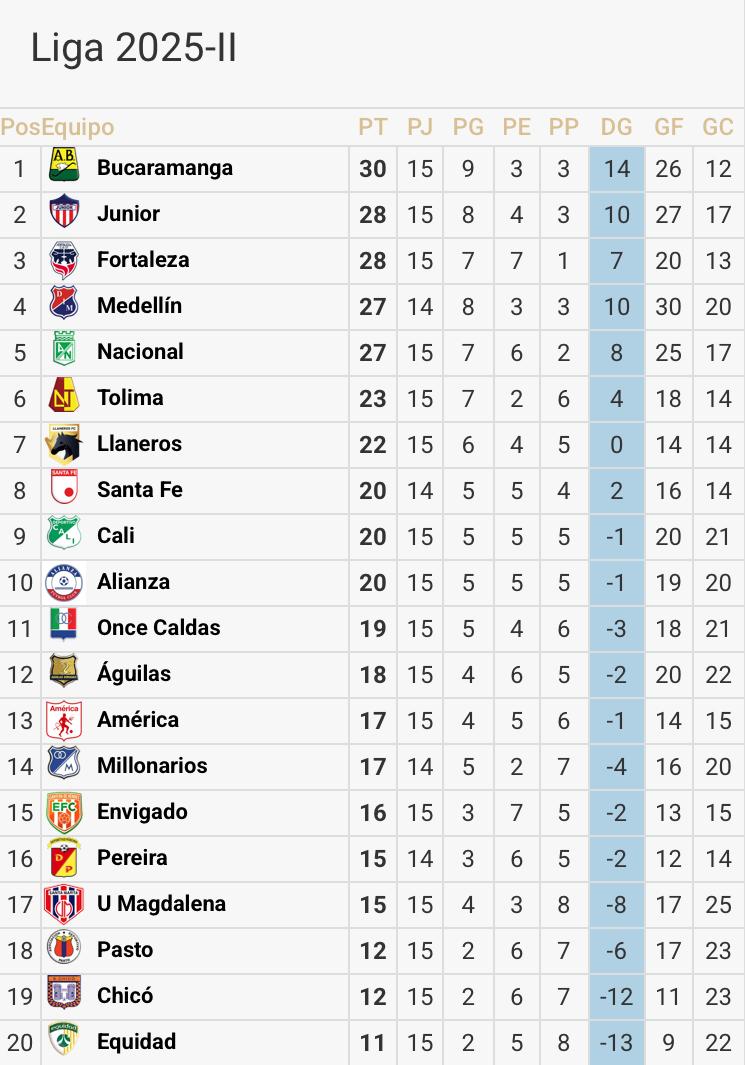The height and width of the screenshot is (1065, 745).
Task: Click the América team crest icon
Action: 64,718
